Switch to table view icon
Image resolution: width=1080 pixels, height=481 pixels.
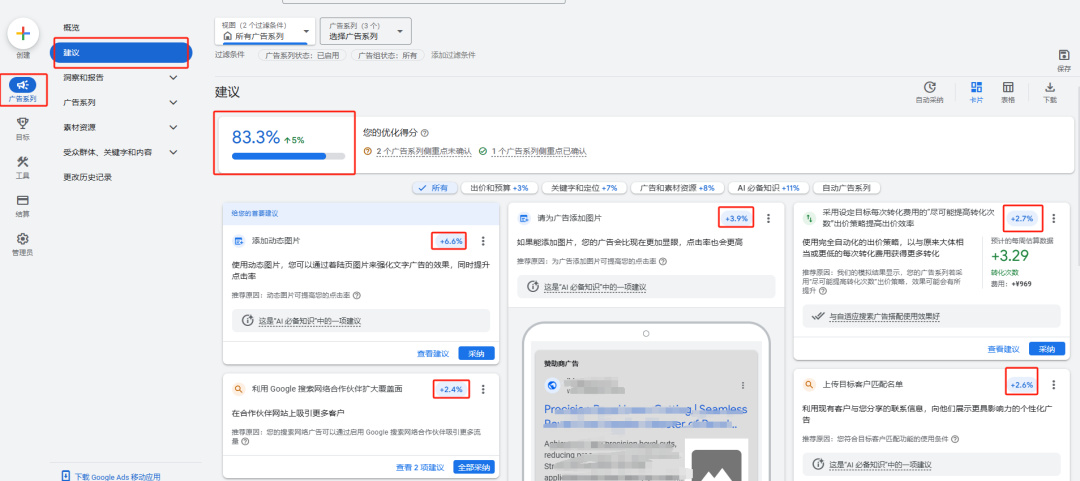(x=1008, y=87)
